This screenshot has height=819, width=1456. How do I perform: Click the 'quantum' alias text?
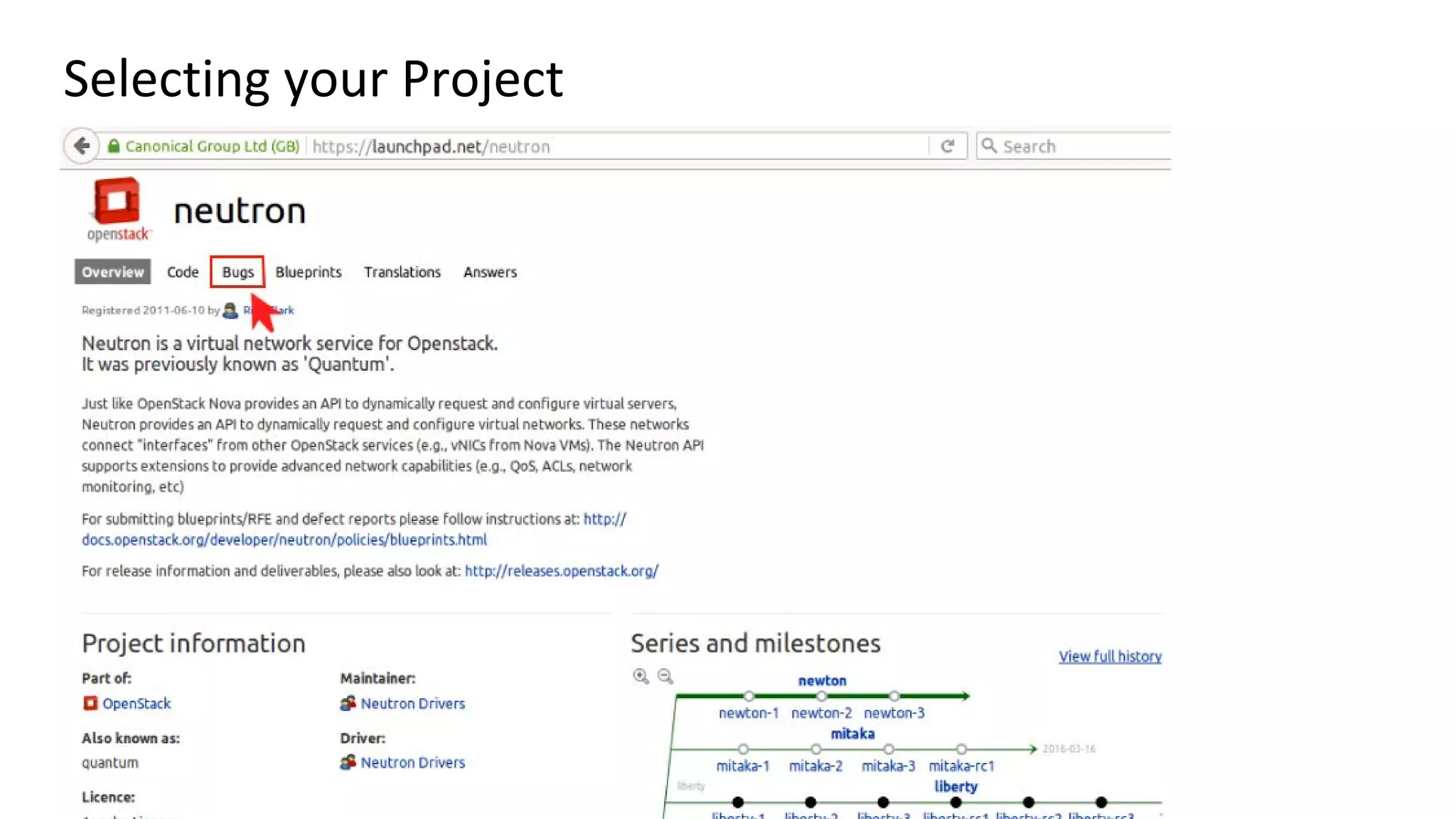pos(110,763)
